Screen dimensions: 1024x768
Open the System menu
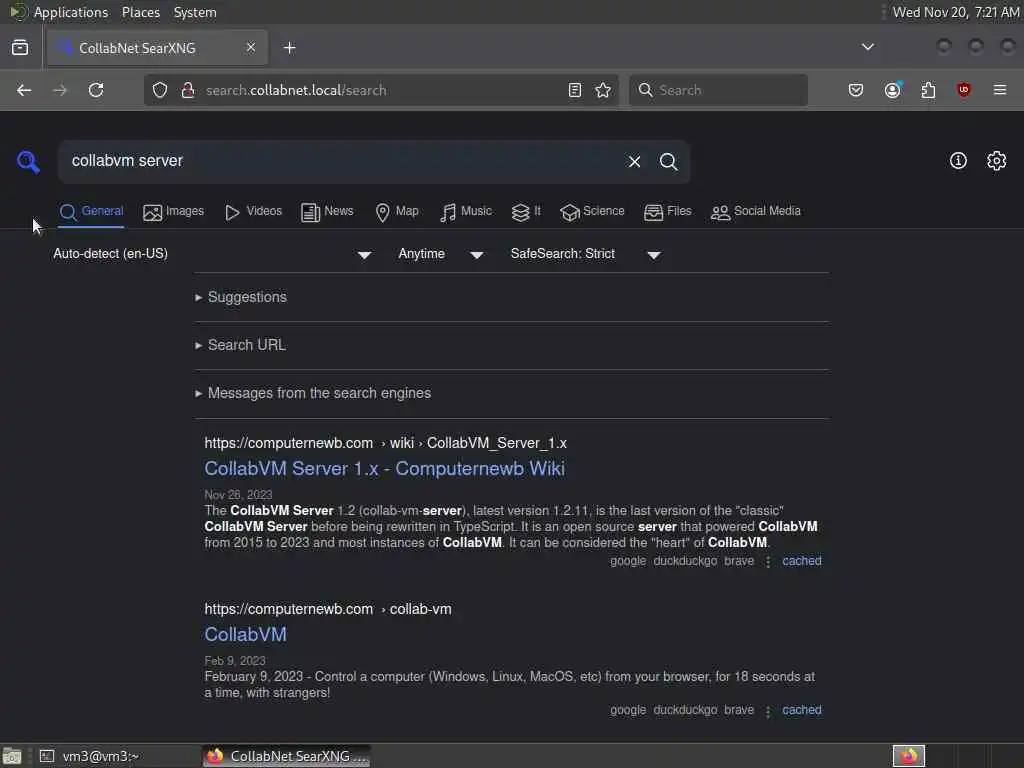pyautogui.click(x=195, y=12)
